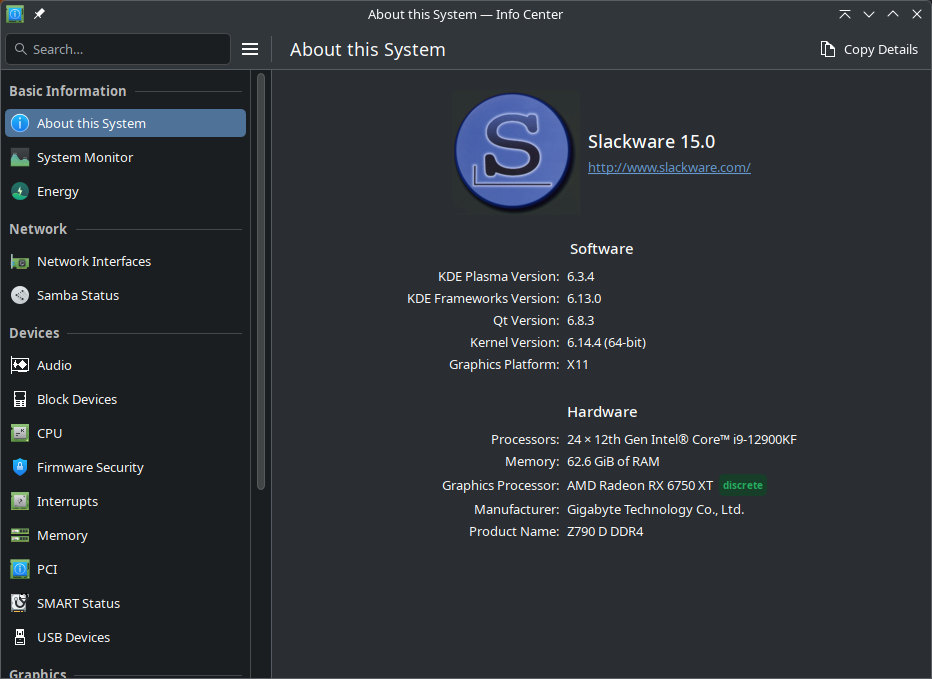This screenshot has height=679, width=932.
Task: Select the Samba Status label
Action: click(x=78, y=296)
